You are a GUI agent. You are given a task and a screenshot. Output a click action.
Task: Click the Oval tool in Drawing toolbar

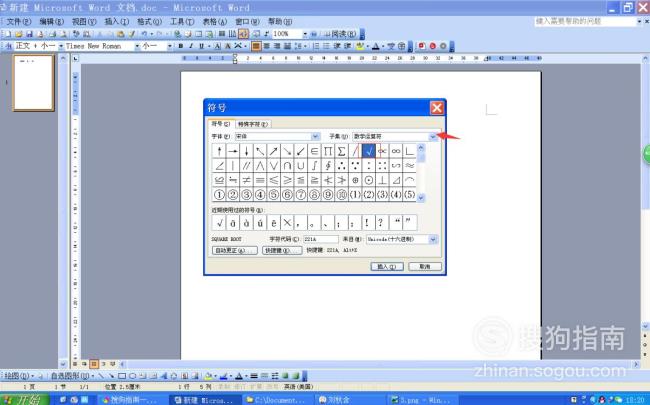[x=133, y=376]
